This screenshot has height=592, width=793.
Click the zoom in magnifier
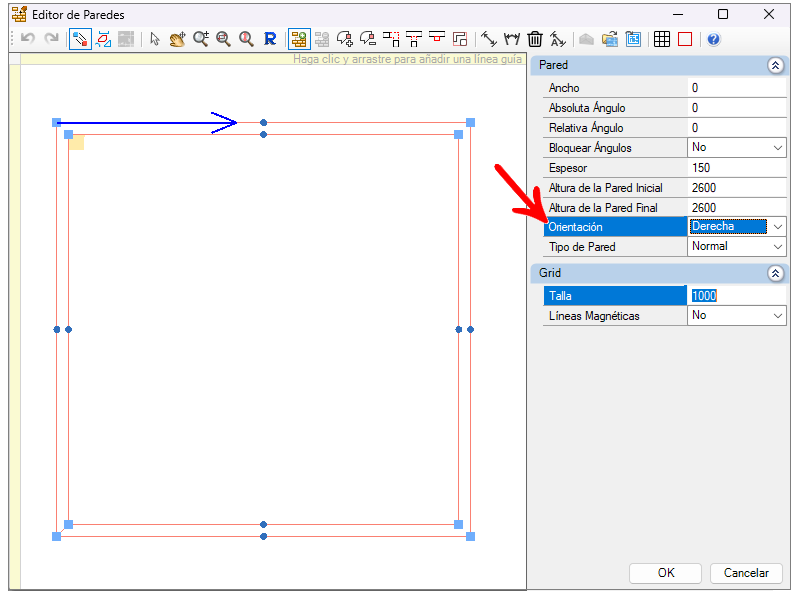(201, 39)
